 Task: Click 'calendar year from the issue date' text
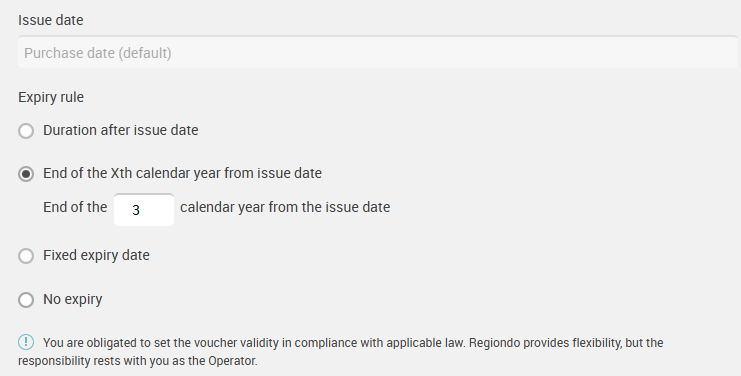[x=285, y=207]
